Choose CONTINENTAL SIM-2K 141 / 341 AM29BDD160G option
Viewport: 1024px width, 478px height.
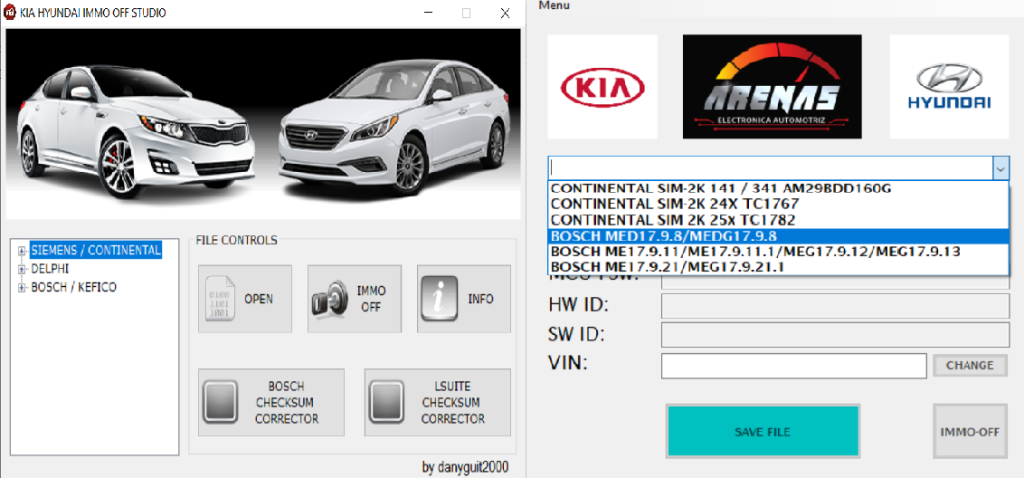[x=778, y=189]
